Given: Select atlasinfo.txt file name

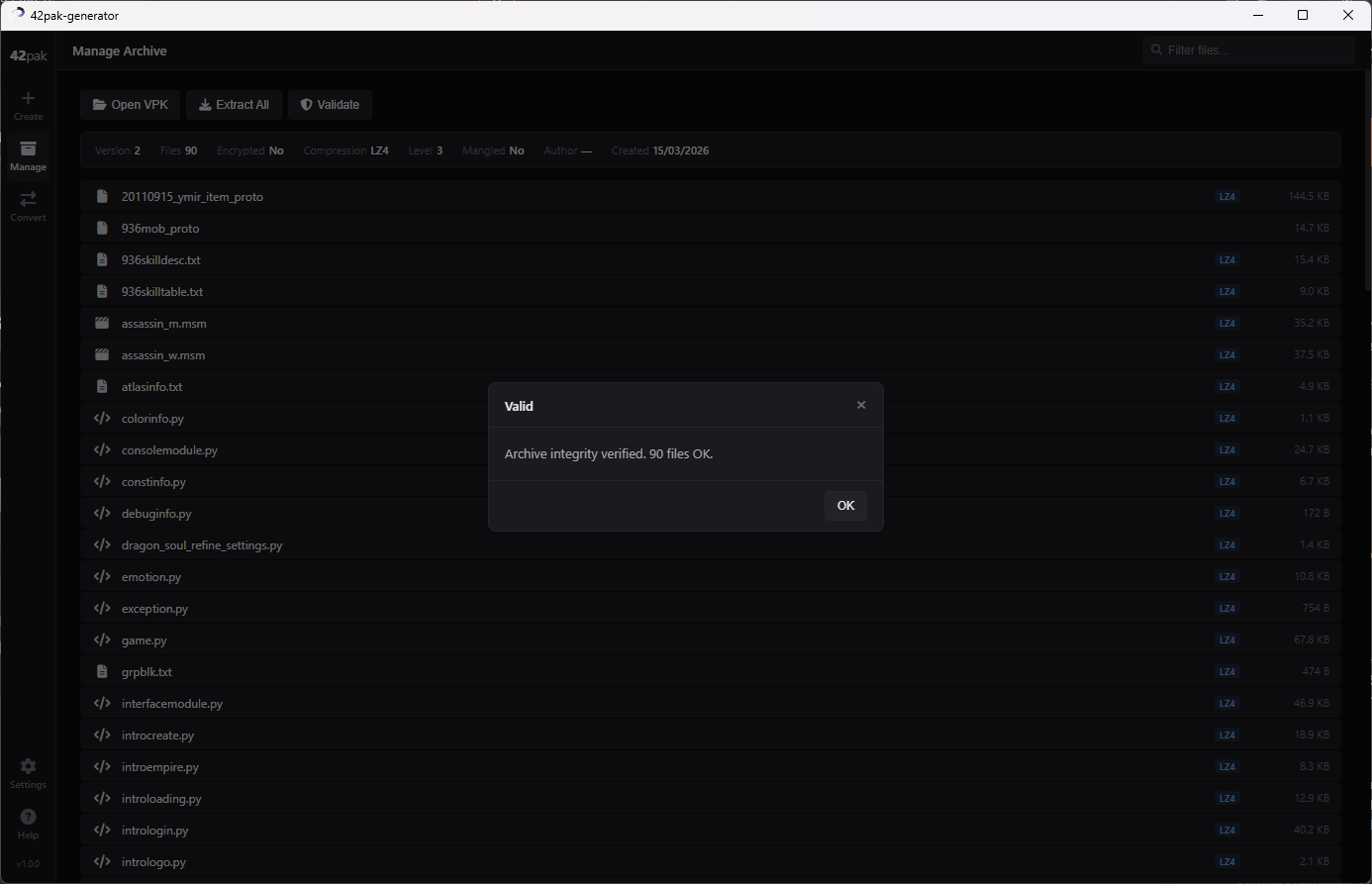Looking at the screenshot, I should point(151,387).
